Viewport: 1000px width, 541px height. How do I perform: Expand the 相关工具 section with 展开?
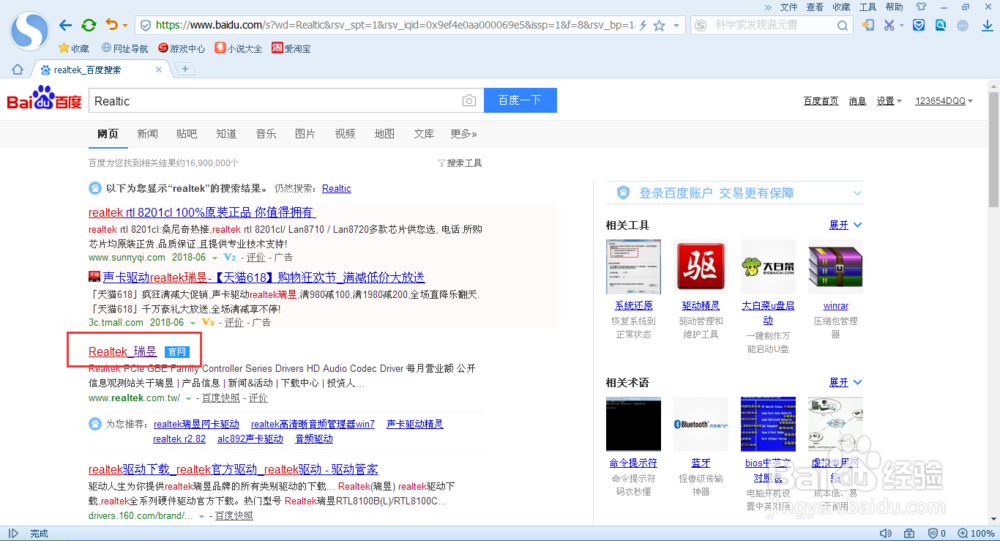[845, 225]
